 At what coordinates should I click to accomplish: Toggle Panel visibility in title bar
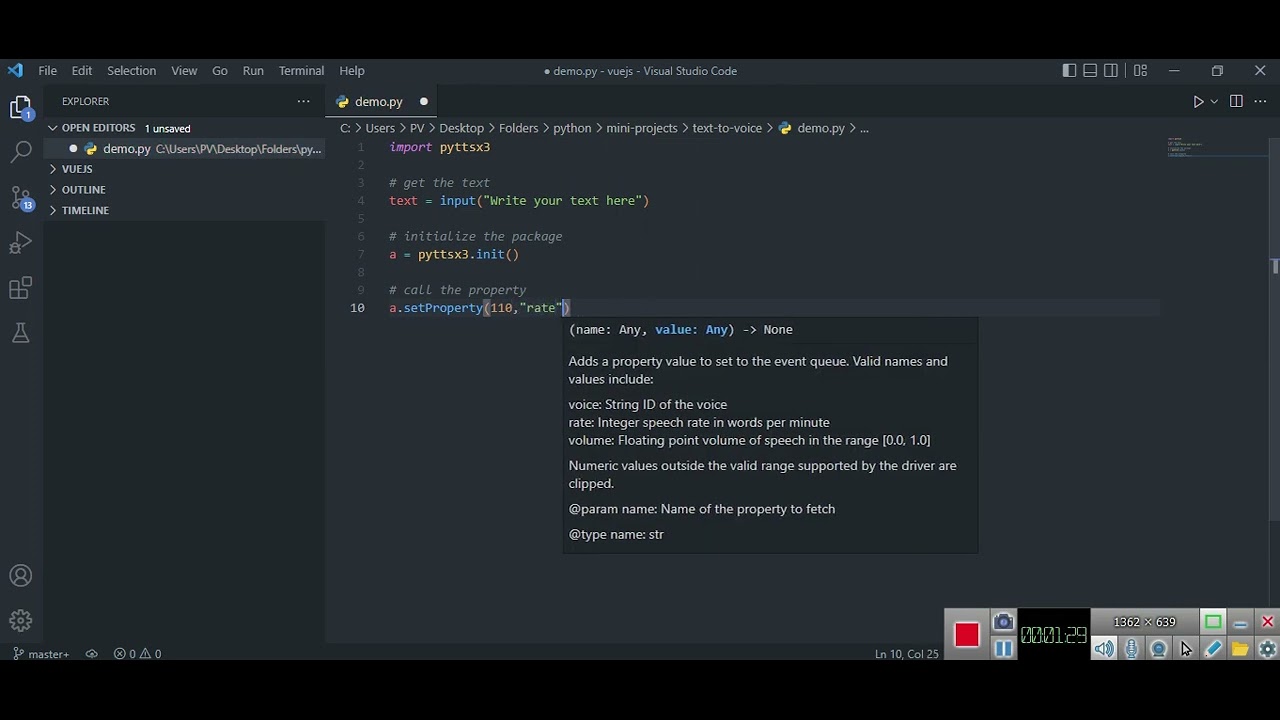[x=1090, y=71]
